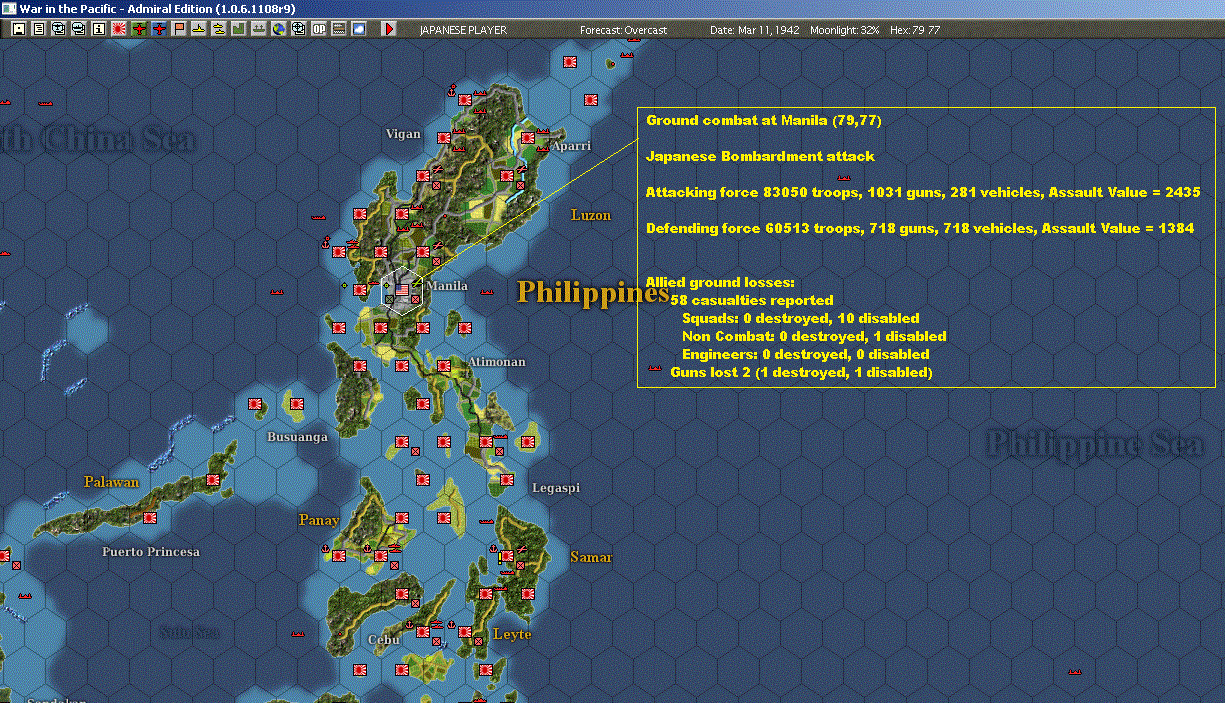The height and width of the screenshot is (703, 1225).
Task: Select the red plane on green icon
Action: point(140,29)
